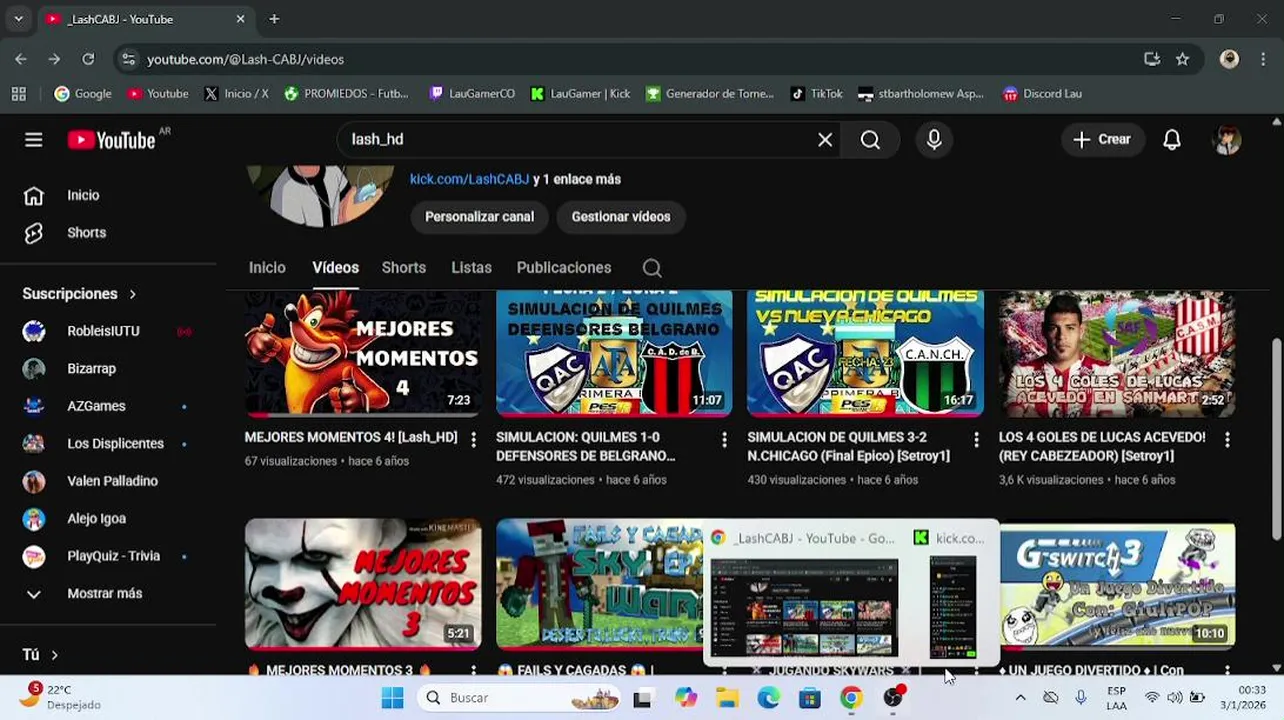Viewport: 1284px width, 720px height.
Task: Open options for Quilmes 1-0 Defensores video
Action: [724, 439]
